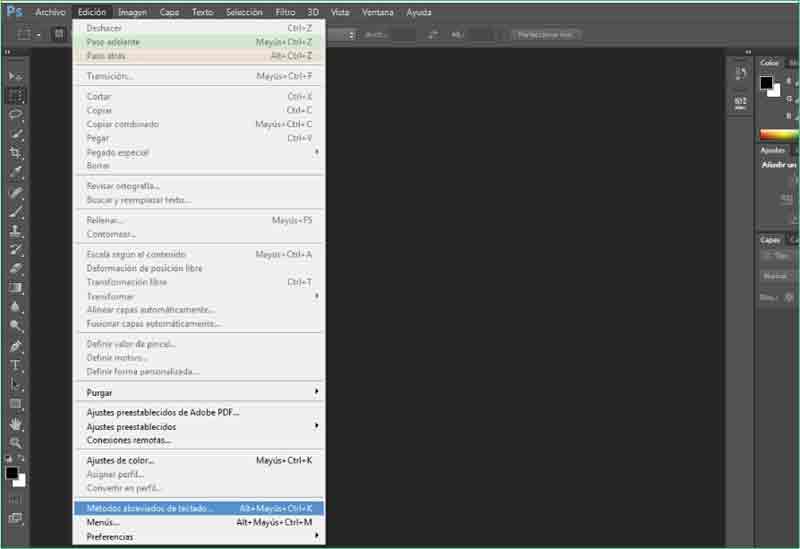Toggle Quick Mask mode at toolbar bottom
The image size is (800, 549).
(x=15, y=499)
